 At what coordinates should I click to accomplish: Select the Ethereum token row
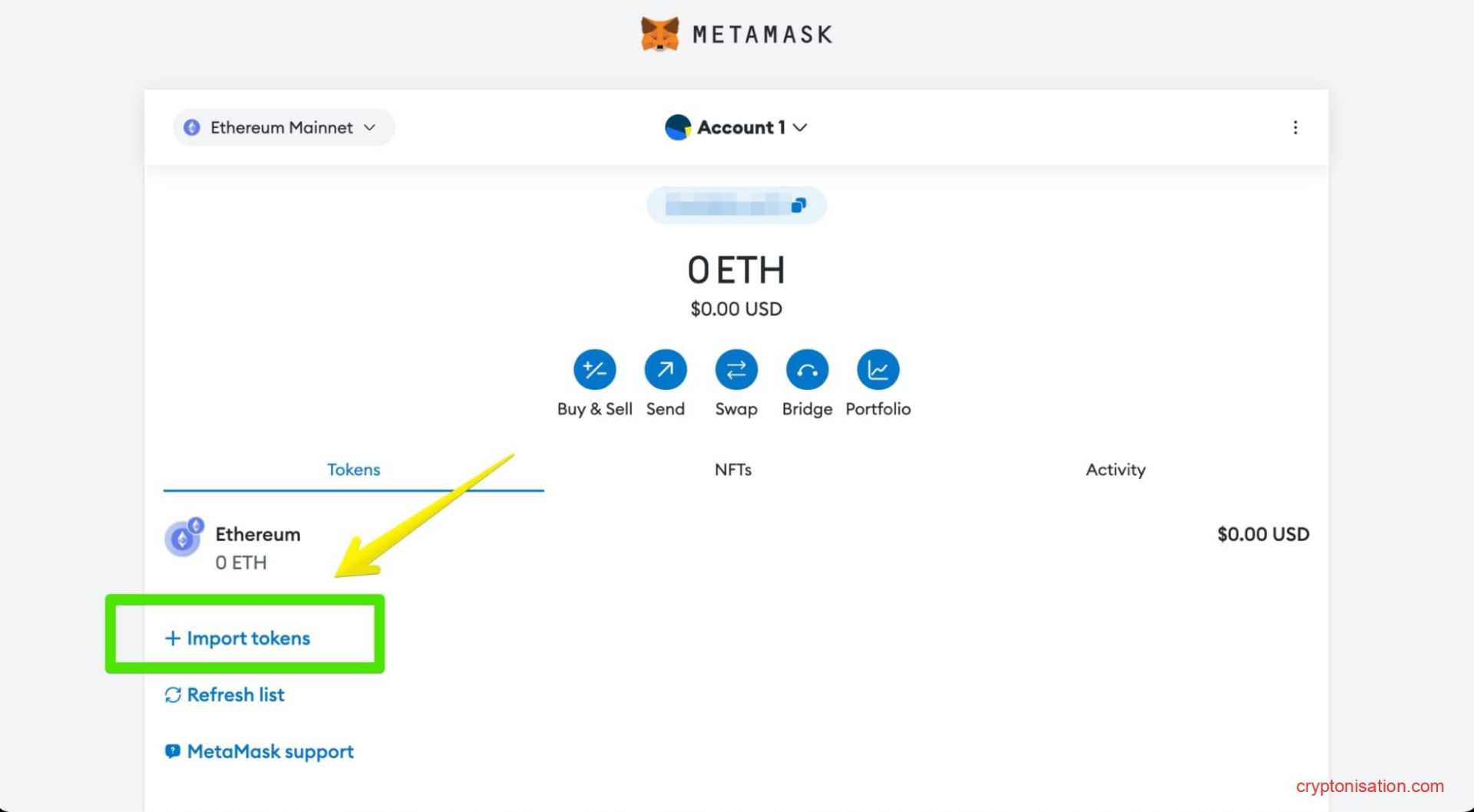[x=735, y=547]
